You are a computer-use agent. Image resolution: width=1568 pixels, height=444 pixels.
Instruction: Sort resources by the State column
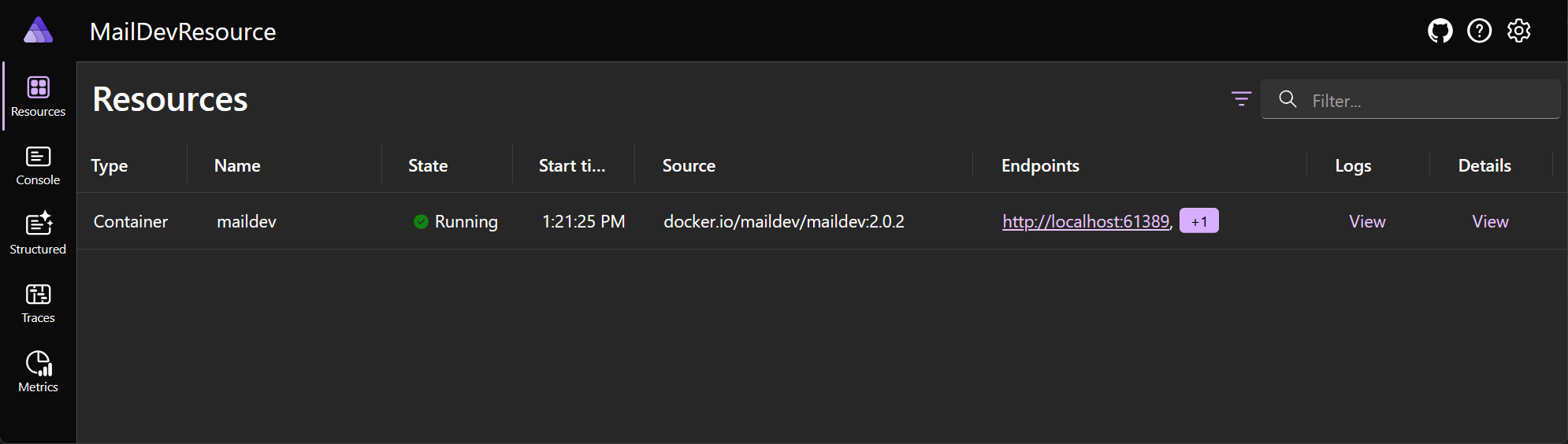(428, 165)
